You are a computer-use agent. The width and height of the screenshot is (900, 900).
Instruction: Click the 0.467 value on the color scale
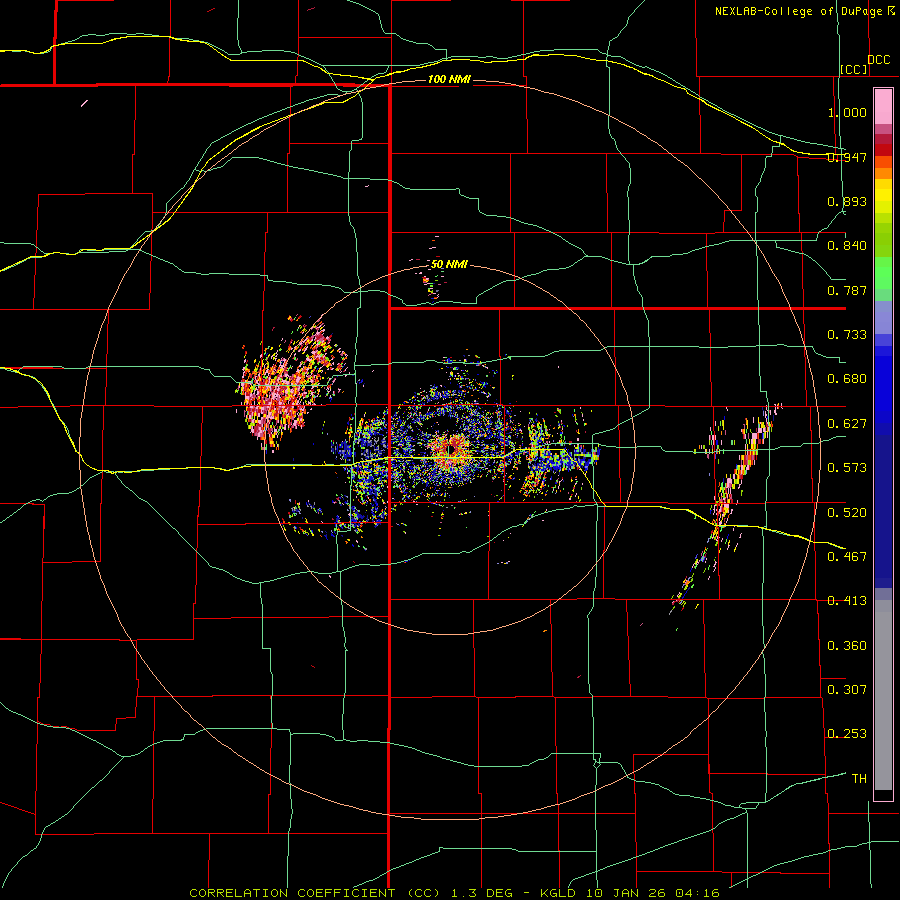847,556
